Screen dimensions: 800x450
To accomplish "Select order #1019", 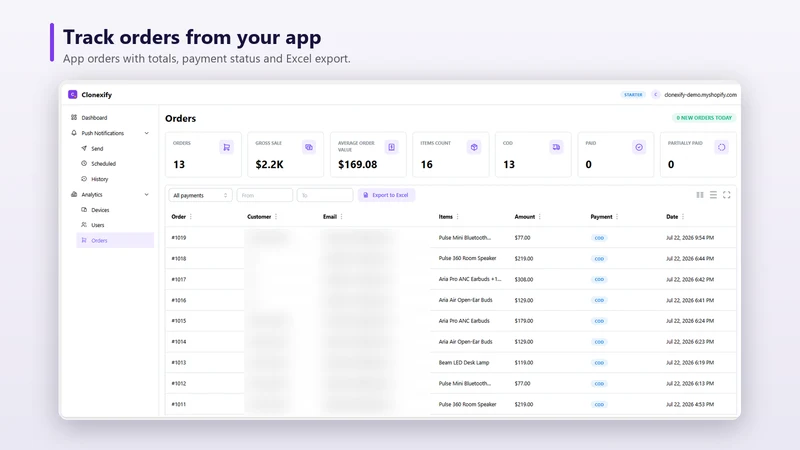I will [x=179, y=238].
